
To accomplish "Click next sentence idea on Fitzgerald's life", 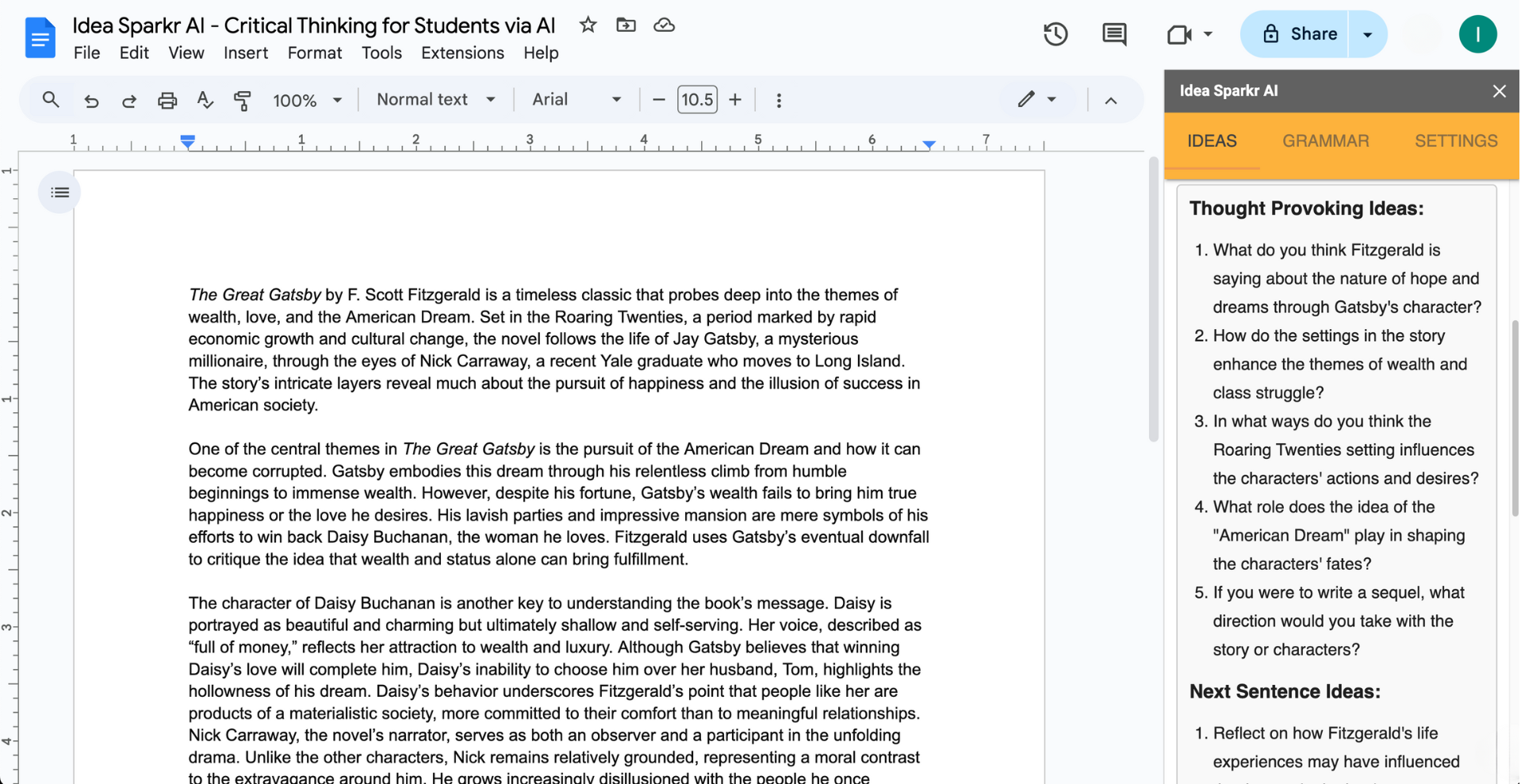I will tap(1338, 753).
